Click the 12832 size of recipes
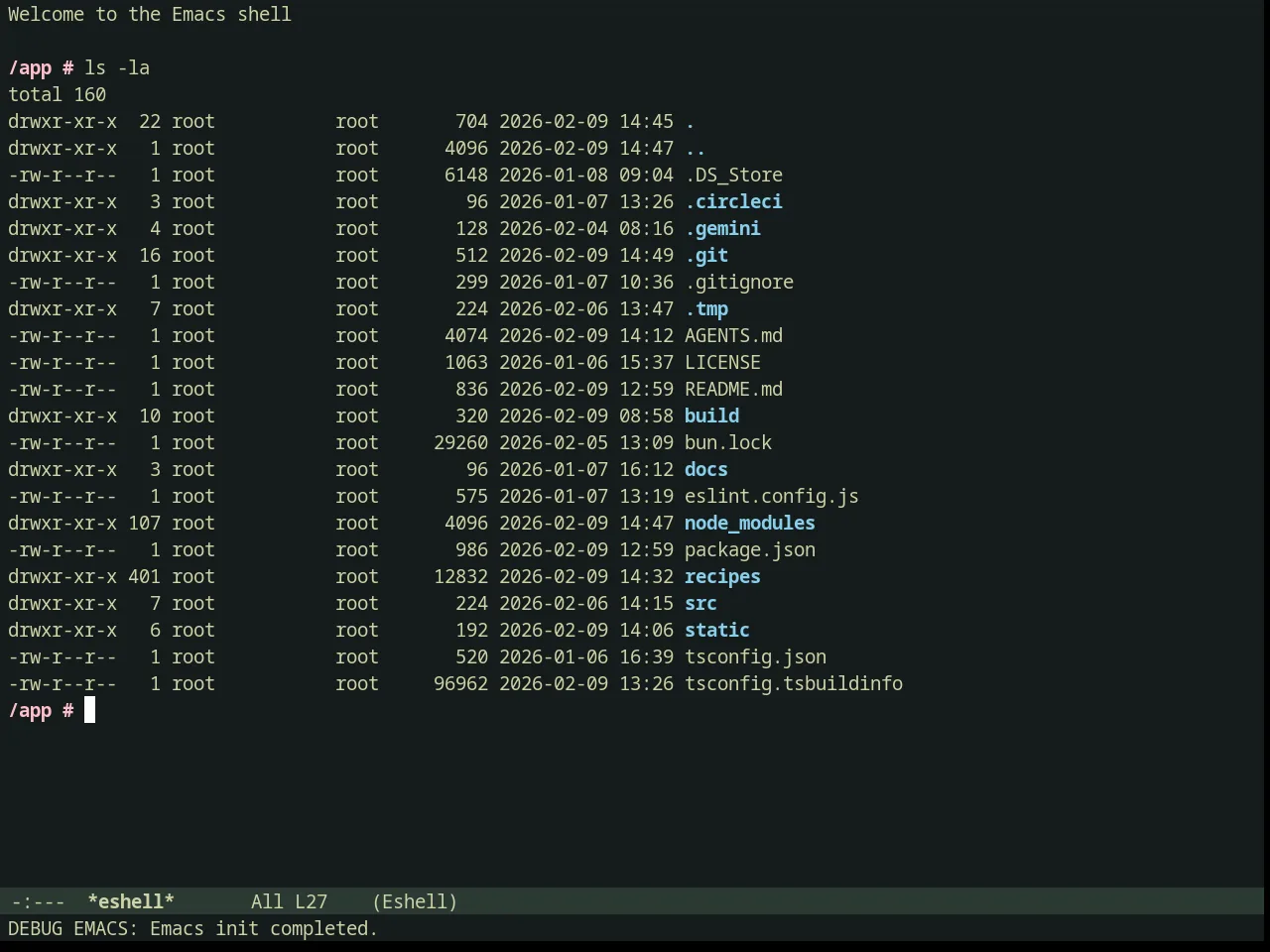 click(460, 576)
